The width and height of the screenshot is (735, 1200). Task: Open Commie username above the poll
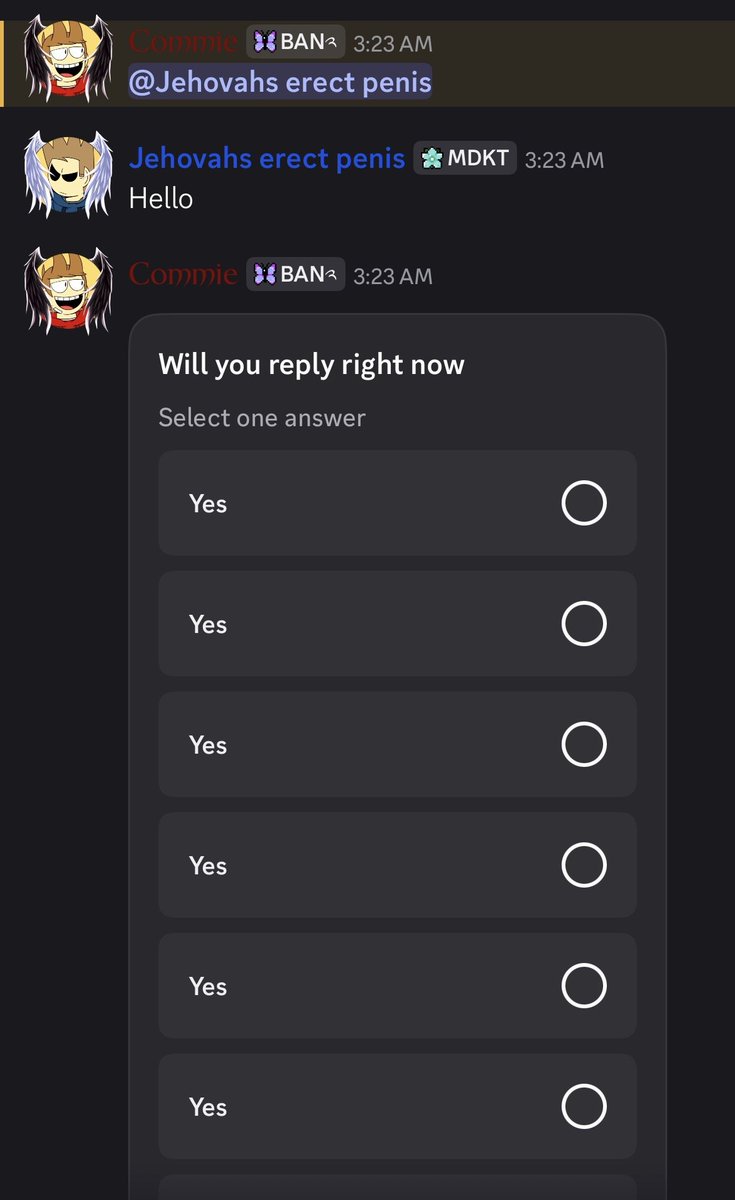pyautogui.click(x=183, y=273)
